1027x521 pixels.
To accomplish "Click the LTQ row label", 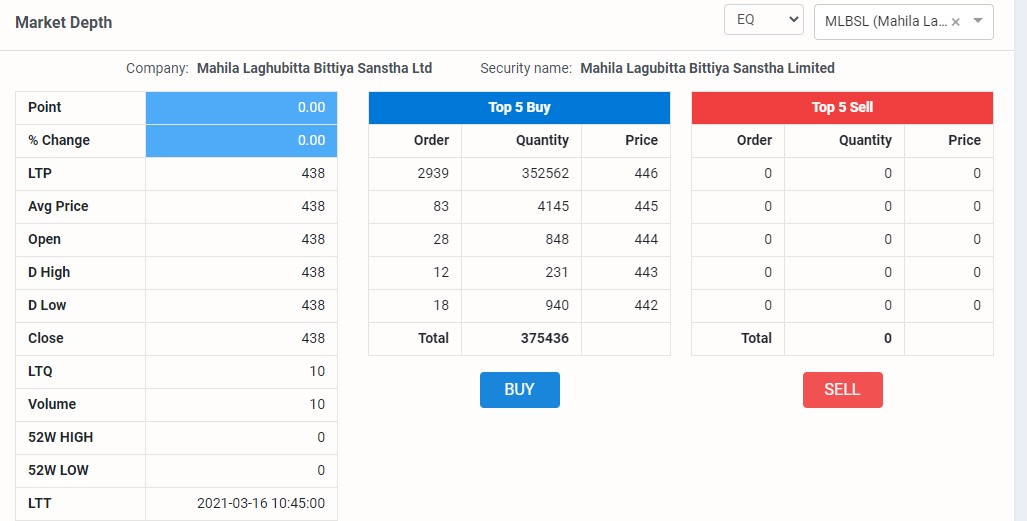I will [x=40, y=371].
